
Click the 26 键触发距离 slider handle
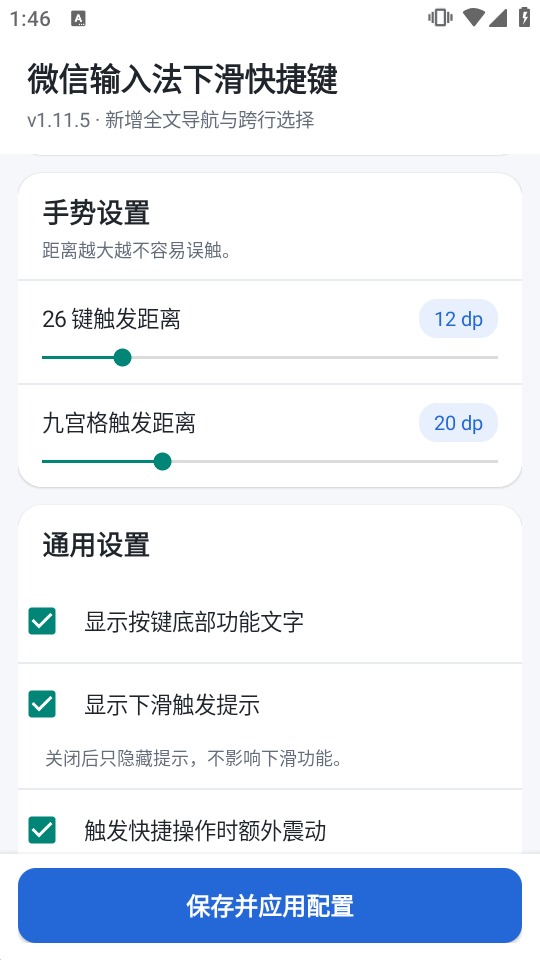[x=122, y=358]
